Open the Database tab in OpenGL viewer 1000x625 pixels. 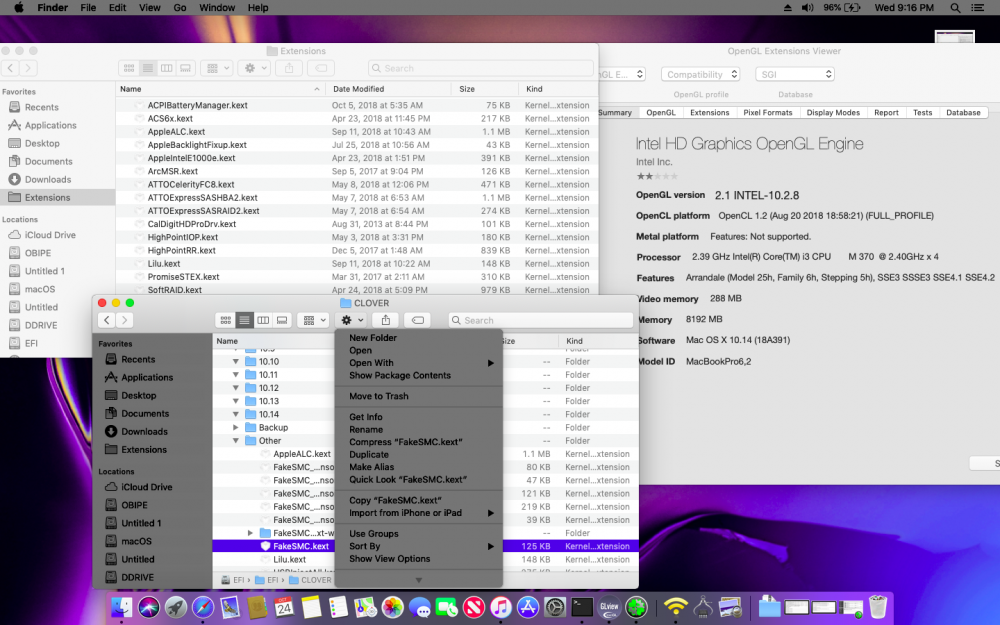pos(963,112)
